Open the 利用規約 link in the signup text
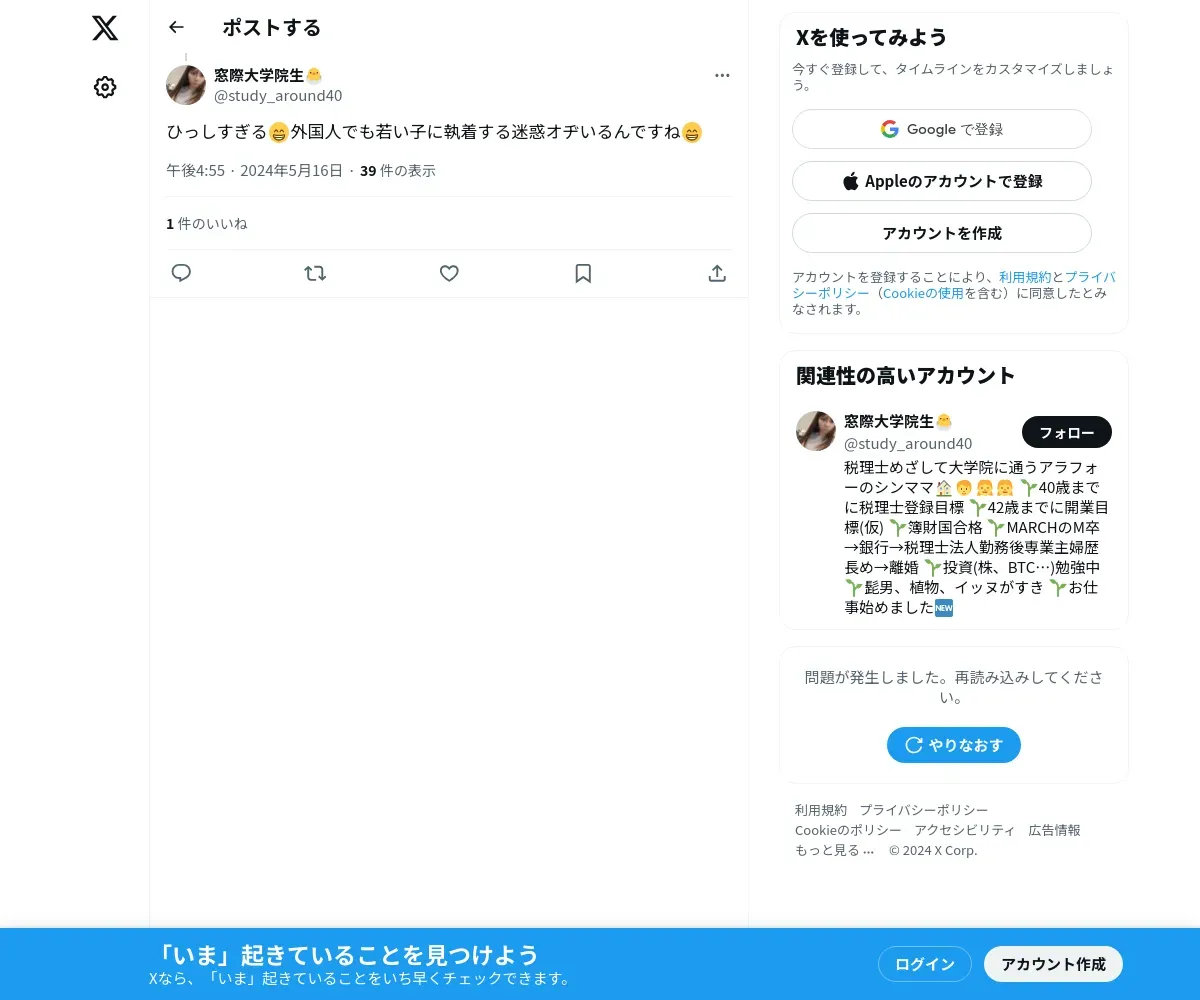Screen dimensions: 1200x1000 tap(1025, 277)
